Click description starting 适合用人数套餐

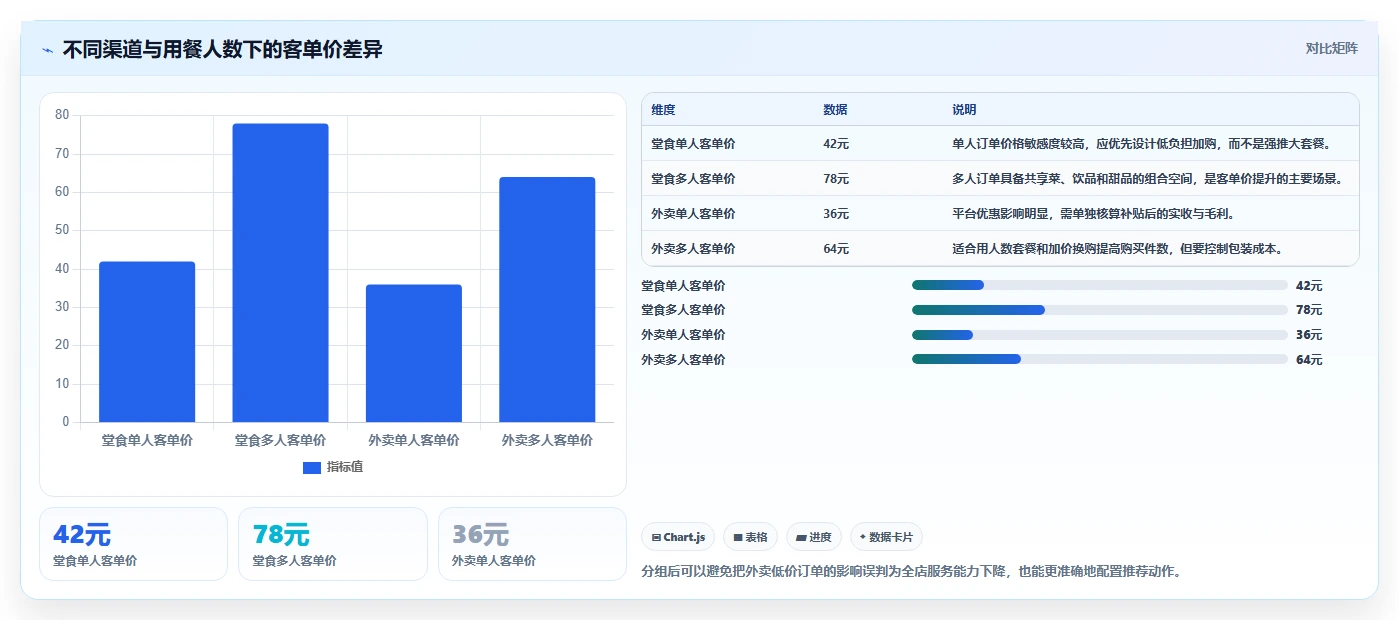coord(1117,249)
